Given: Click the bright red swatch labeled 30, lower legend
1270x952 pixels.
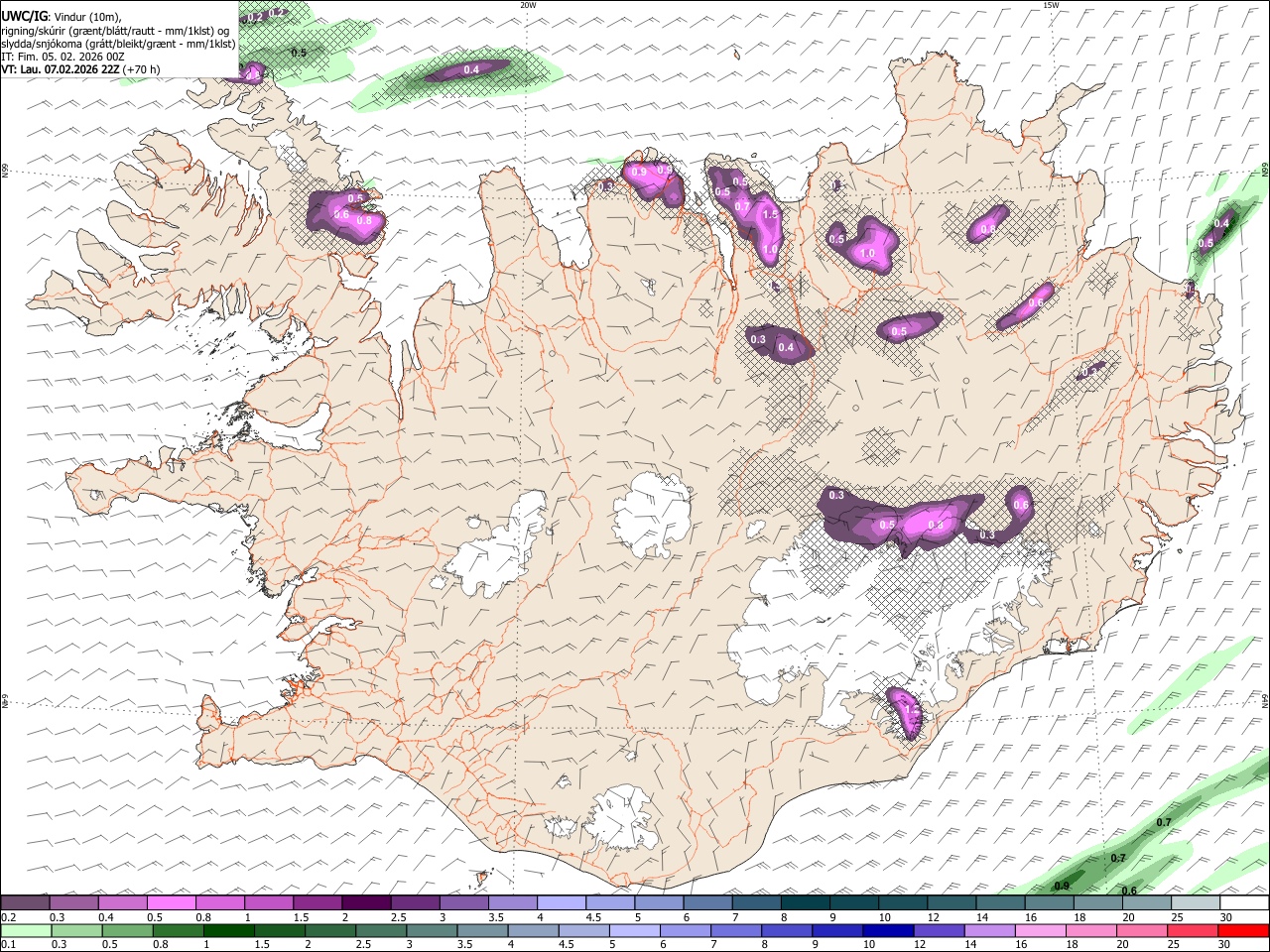Looking at the screenshot, I should 1242,930.
